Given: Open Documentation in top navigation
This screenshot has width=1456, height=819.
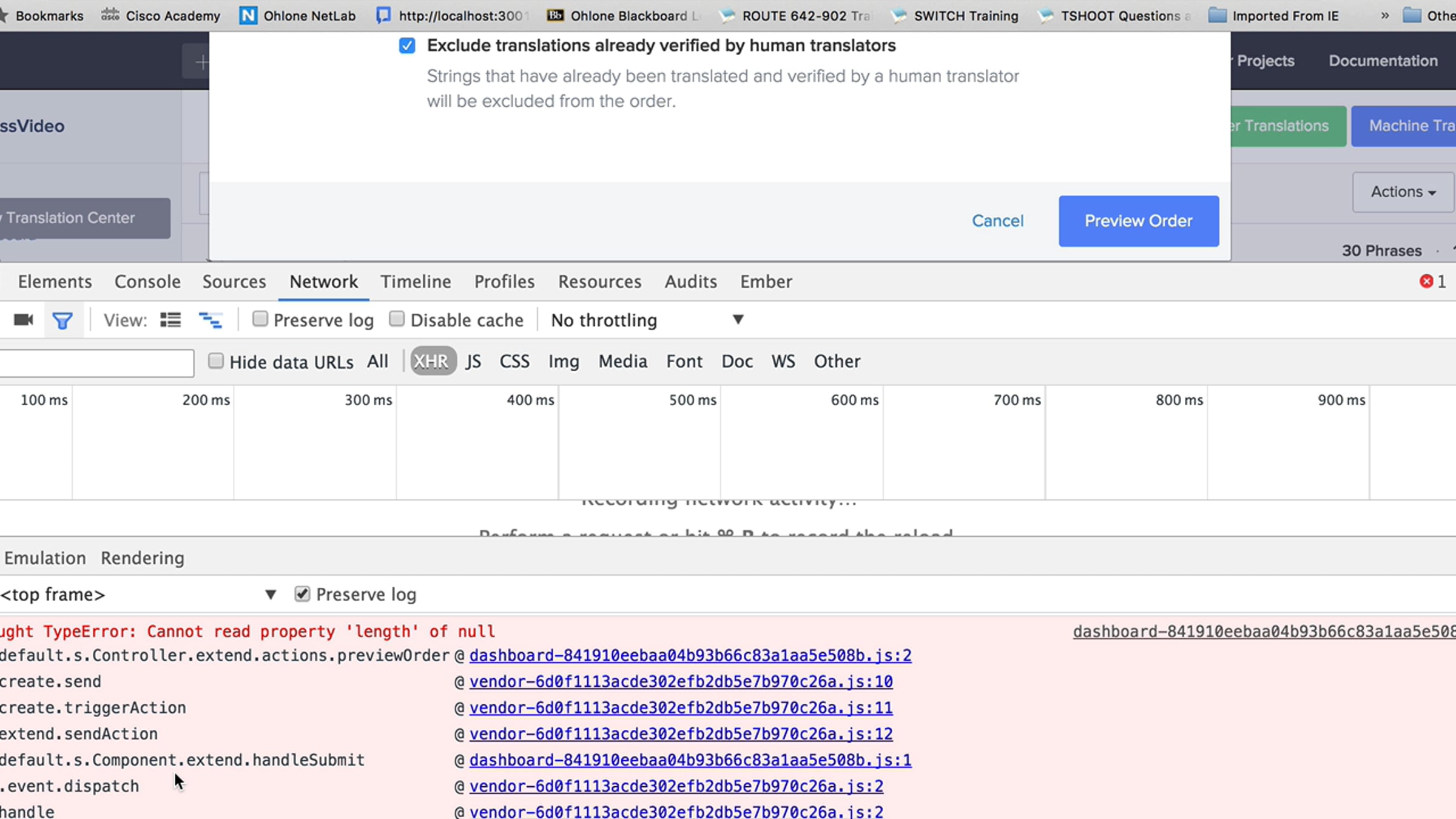Looking at the screenshot, I should (x=1383, y=61).
